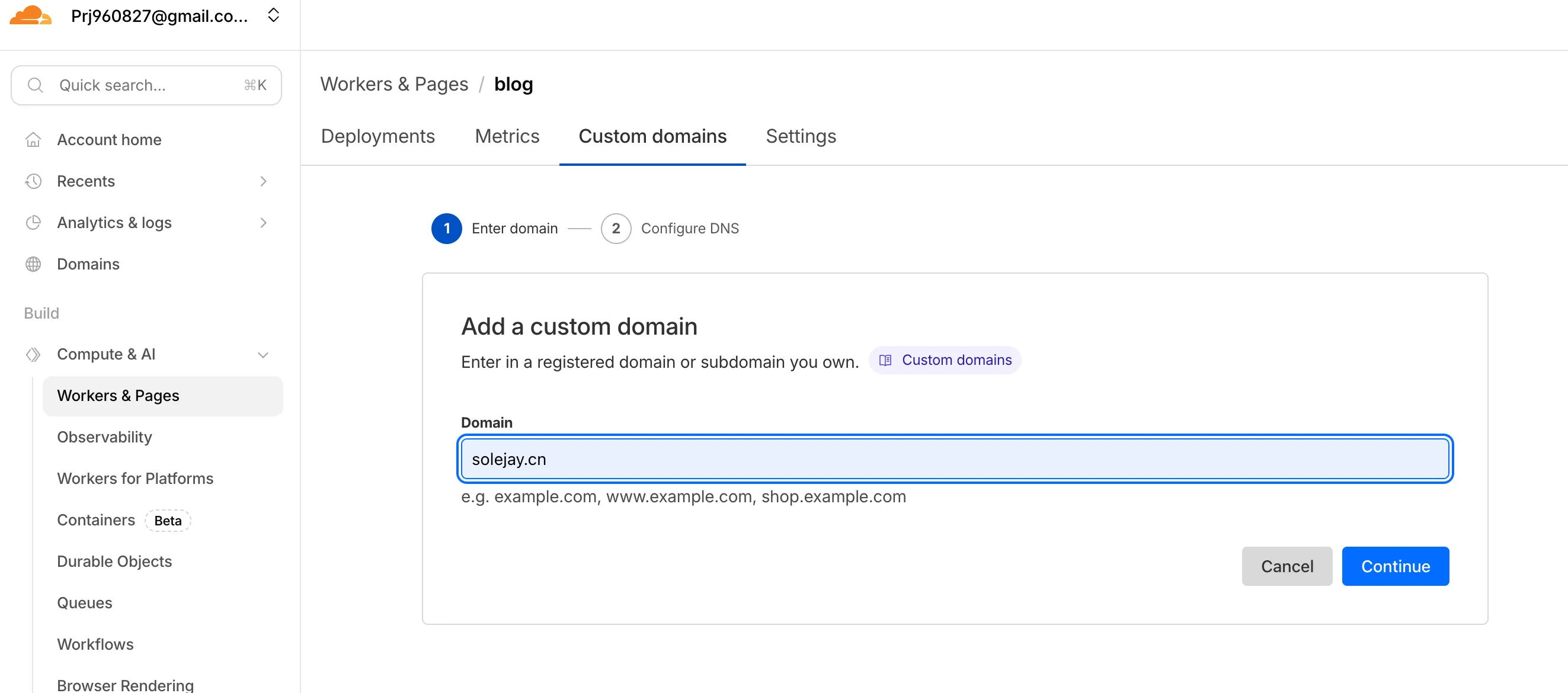This screenshot has width=1568, height=693.
Task: Click the Domains globe icon
Action: point(33,264)
